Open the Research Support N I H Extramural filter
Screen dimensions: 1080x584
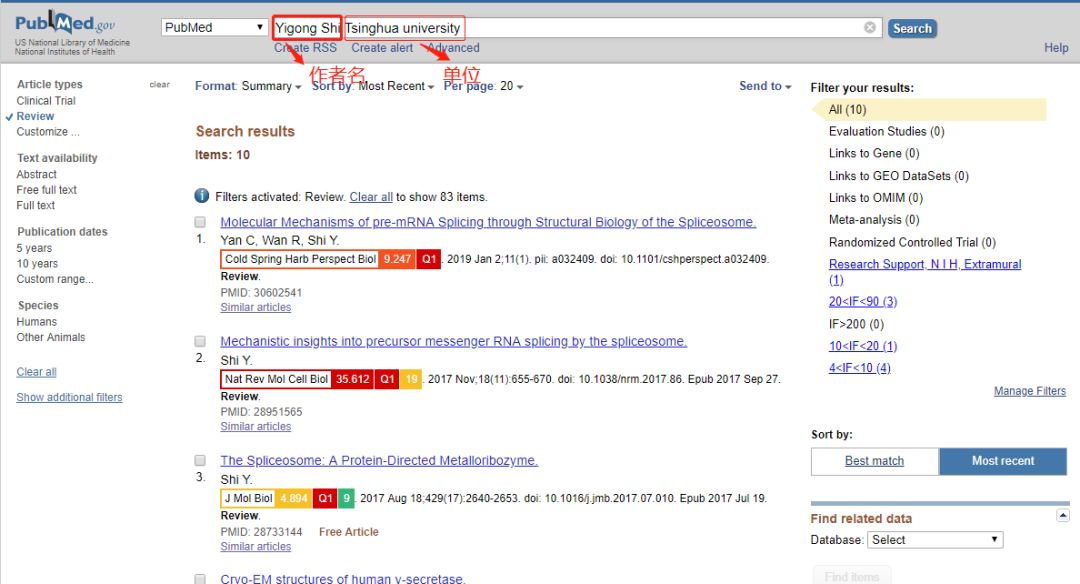[x=924, y=271]
